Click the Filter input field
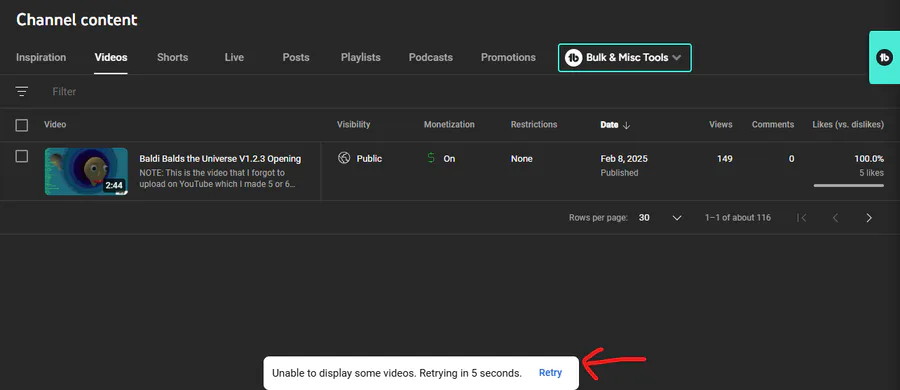The image size is (900, 390). 64,91
